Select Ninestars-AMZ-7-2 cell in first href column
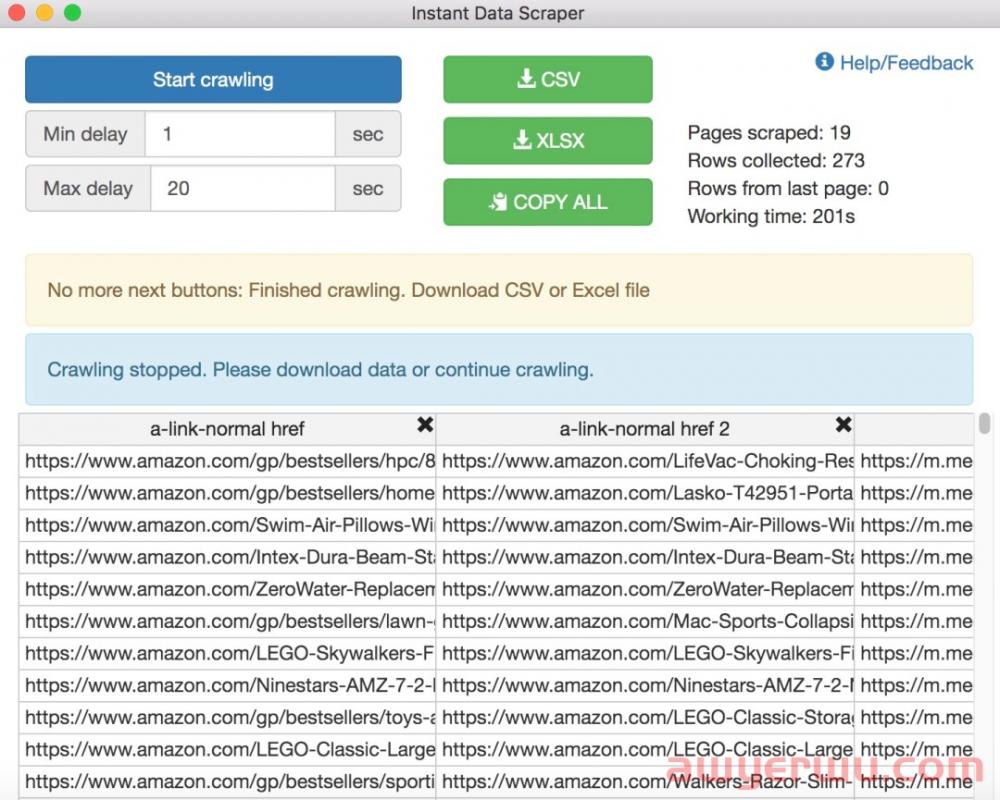The height and width of the screenshot is (800, 1000). pyautogui.click(x=228, y=685)
